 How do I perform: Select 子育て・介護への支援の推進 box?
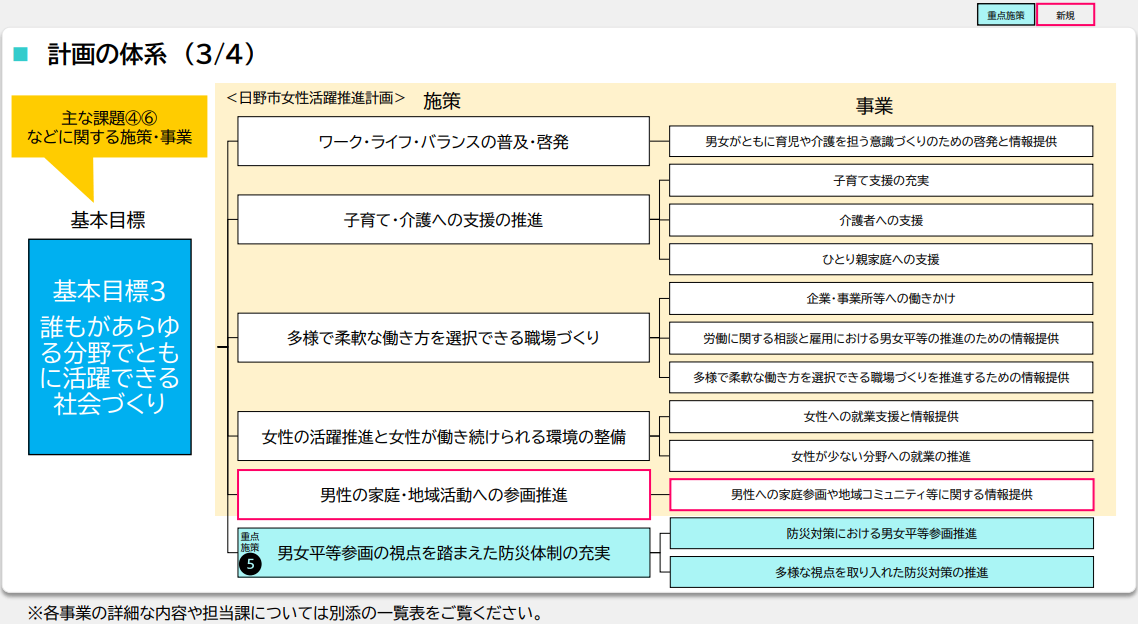click(443, 219)
